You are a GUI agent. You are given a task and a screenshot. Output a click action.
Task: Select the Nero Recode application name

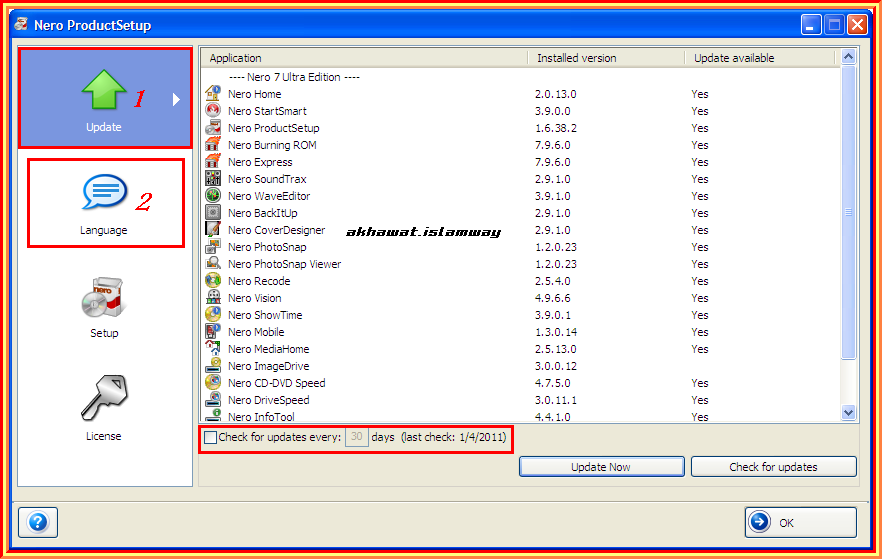259,281
